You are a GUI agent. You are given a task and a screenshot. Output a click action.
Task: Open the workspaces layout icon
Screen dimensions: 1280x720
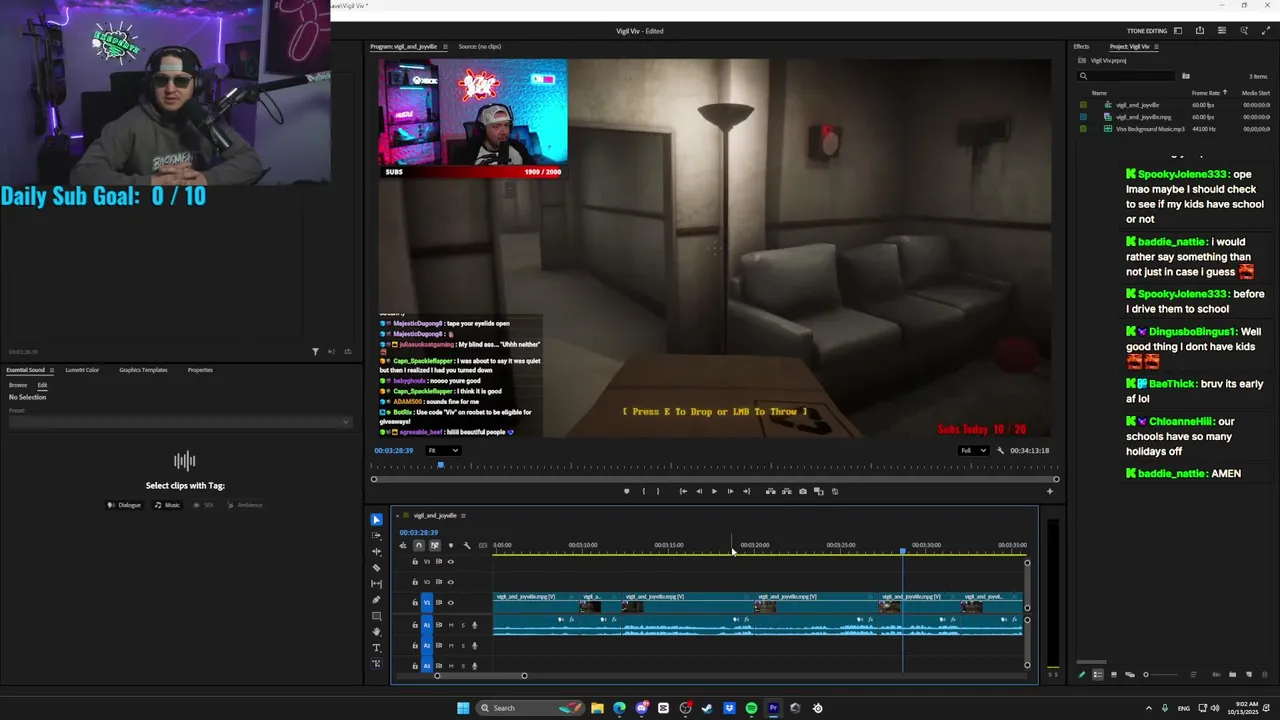(1178, 31)
